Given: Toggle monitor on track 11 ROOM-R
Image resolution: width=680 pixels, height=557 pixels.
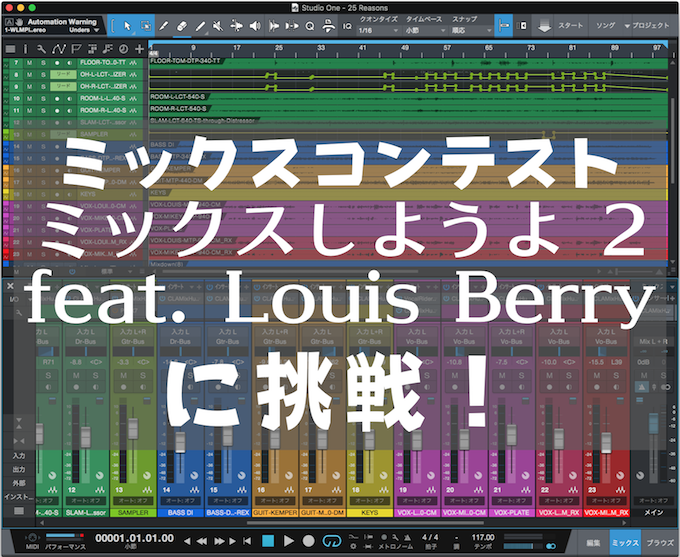Looking at the screenshot, I should tap(70, 111).
